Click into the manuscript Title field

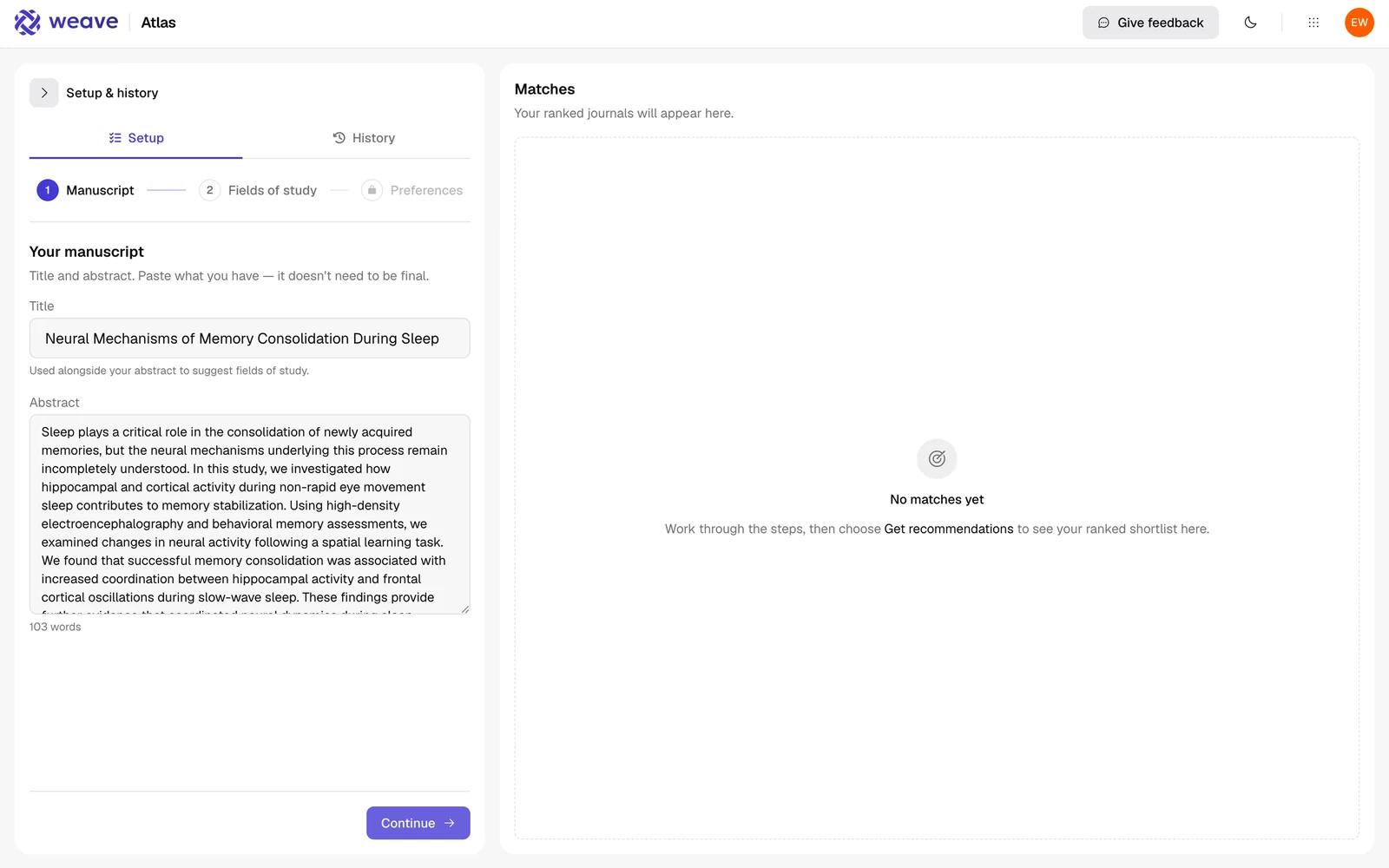(250, 339)
